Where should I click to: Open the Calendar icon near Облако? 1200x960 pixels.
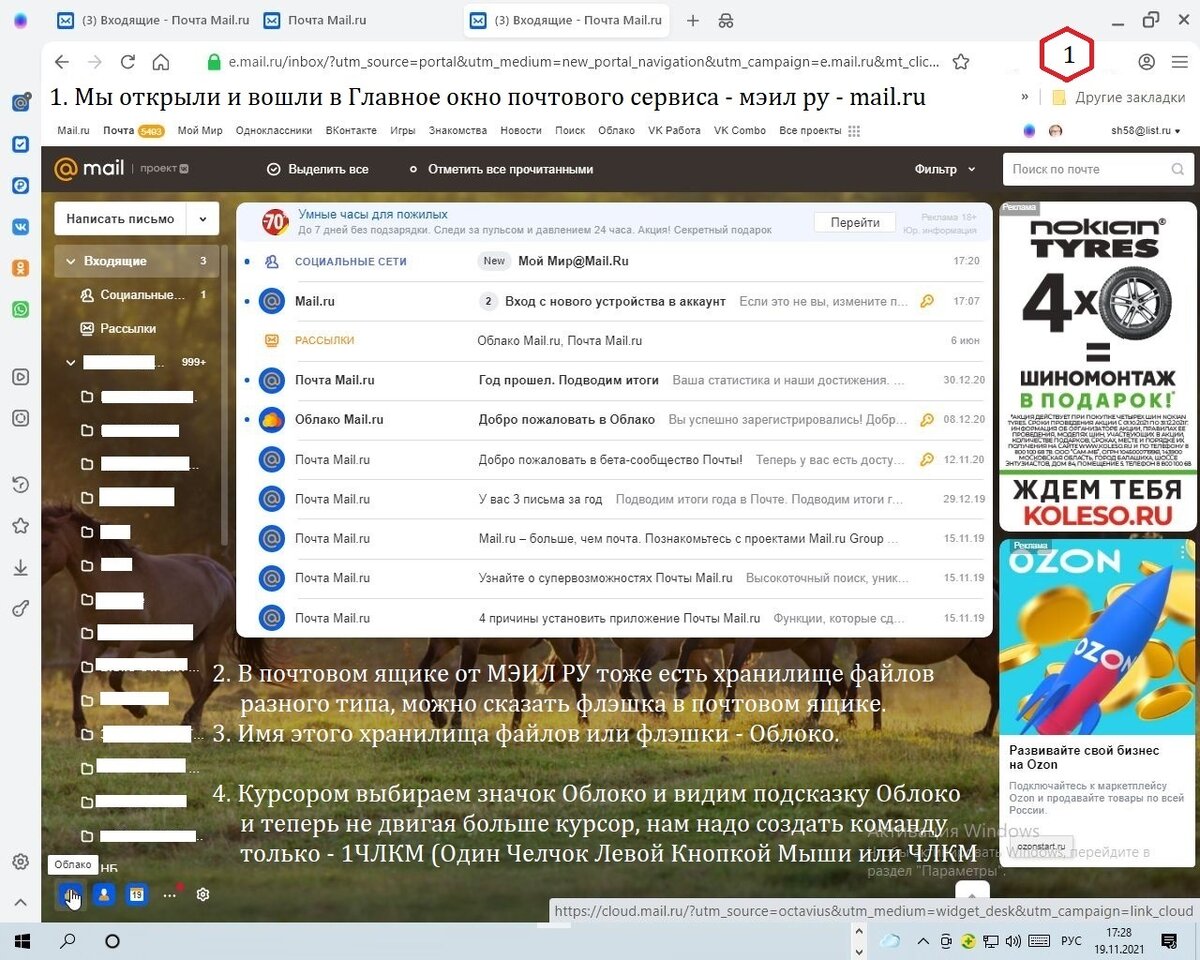pyautogui.click(x=135, y=894)
